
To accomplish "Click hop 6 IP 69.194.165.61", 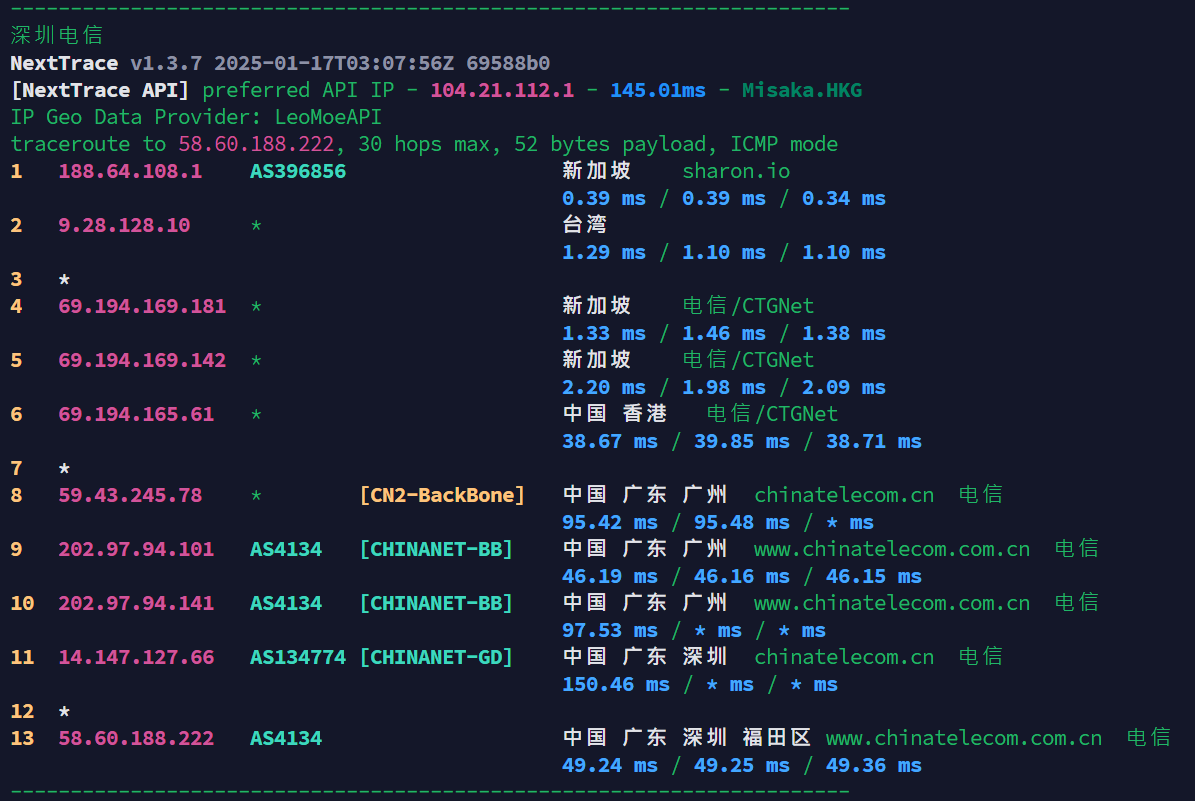I will 136,415.
